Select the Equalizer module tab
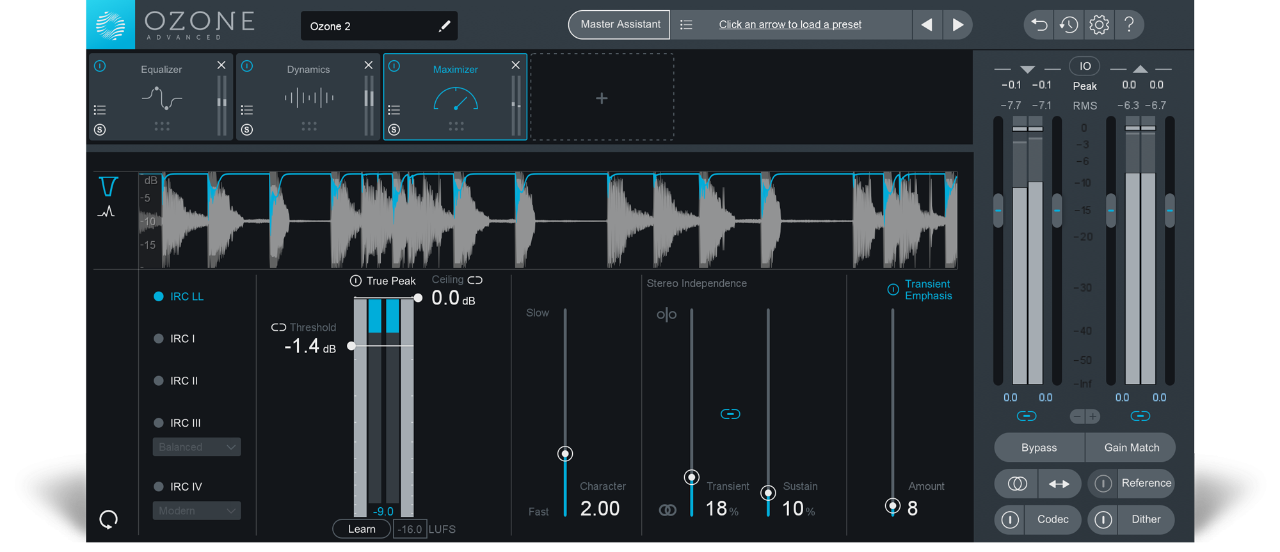Viewport: 1280px width, 552px height. 161,97
